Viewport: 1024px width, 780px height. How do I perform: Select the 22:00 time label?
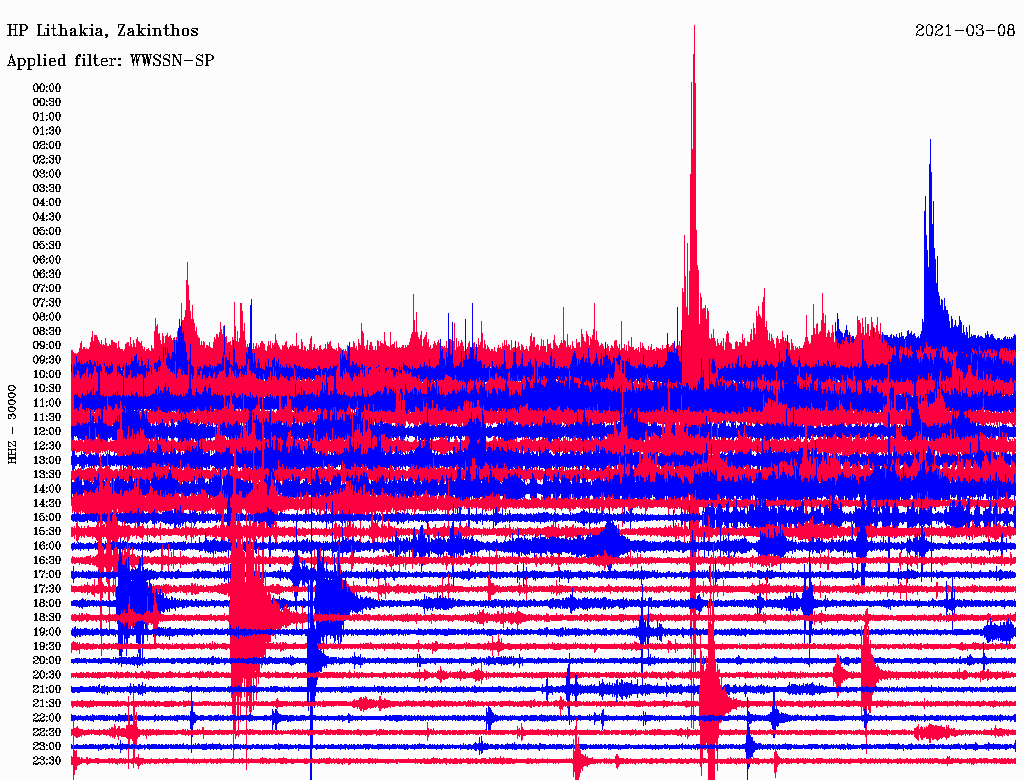click(47, 718)
